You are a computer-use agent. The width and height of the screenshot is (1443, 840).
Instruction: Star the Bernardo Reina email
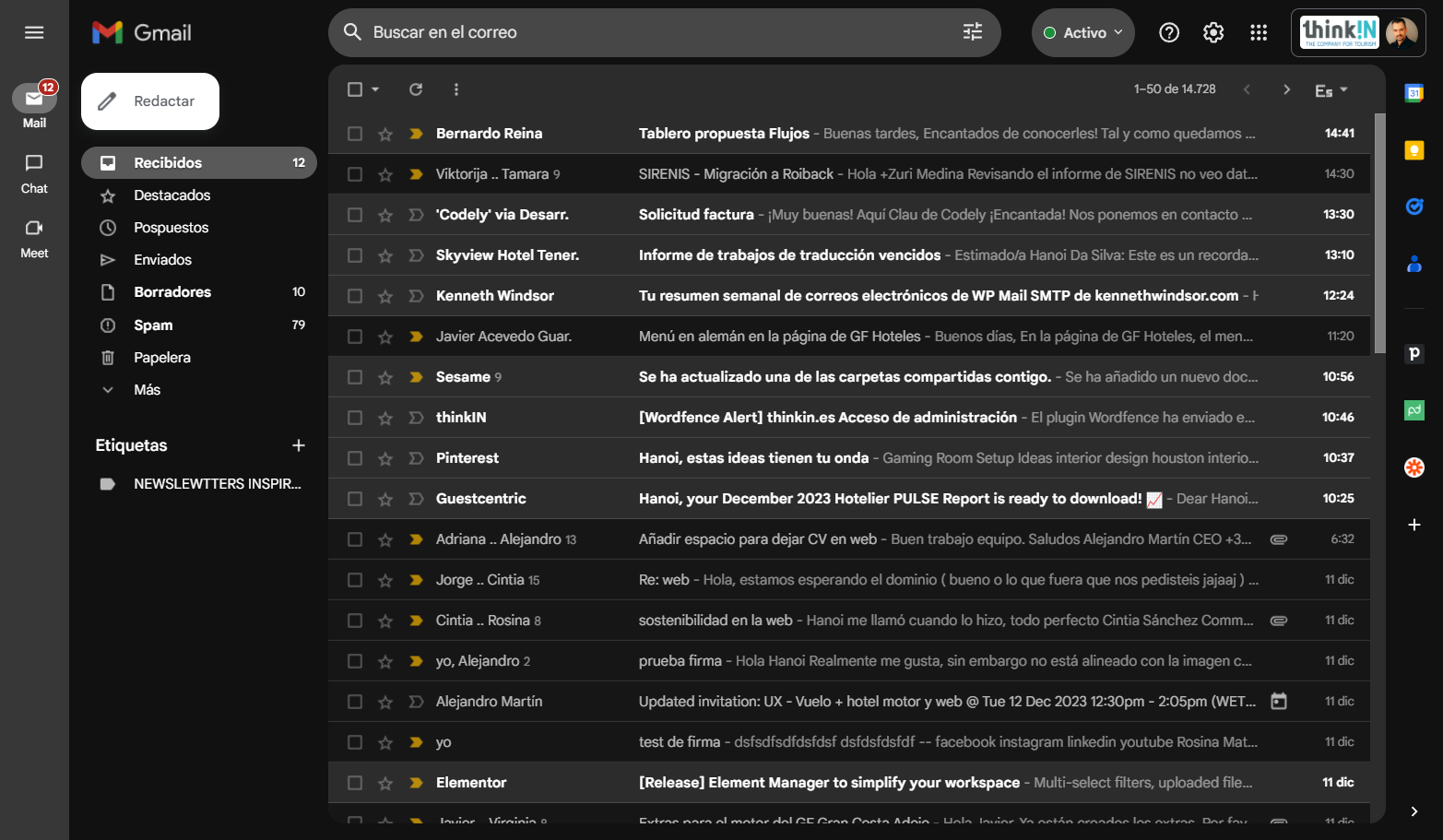[x=385, y=134]
